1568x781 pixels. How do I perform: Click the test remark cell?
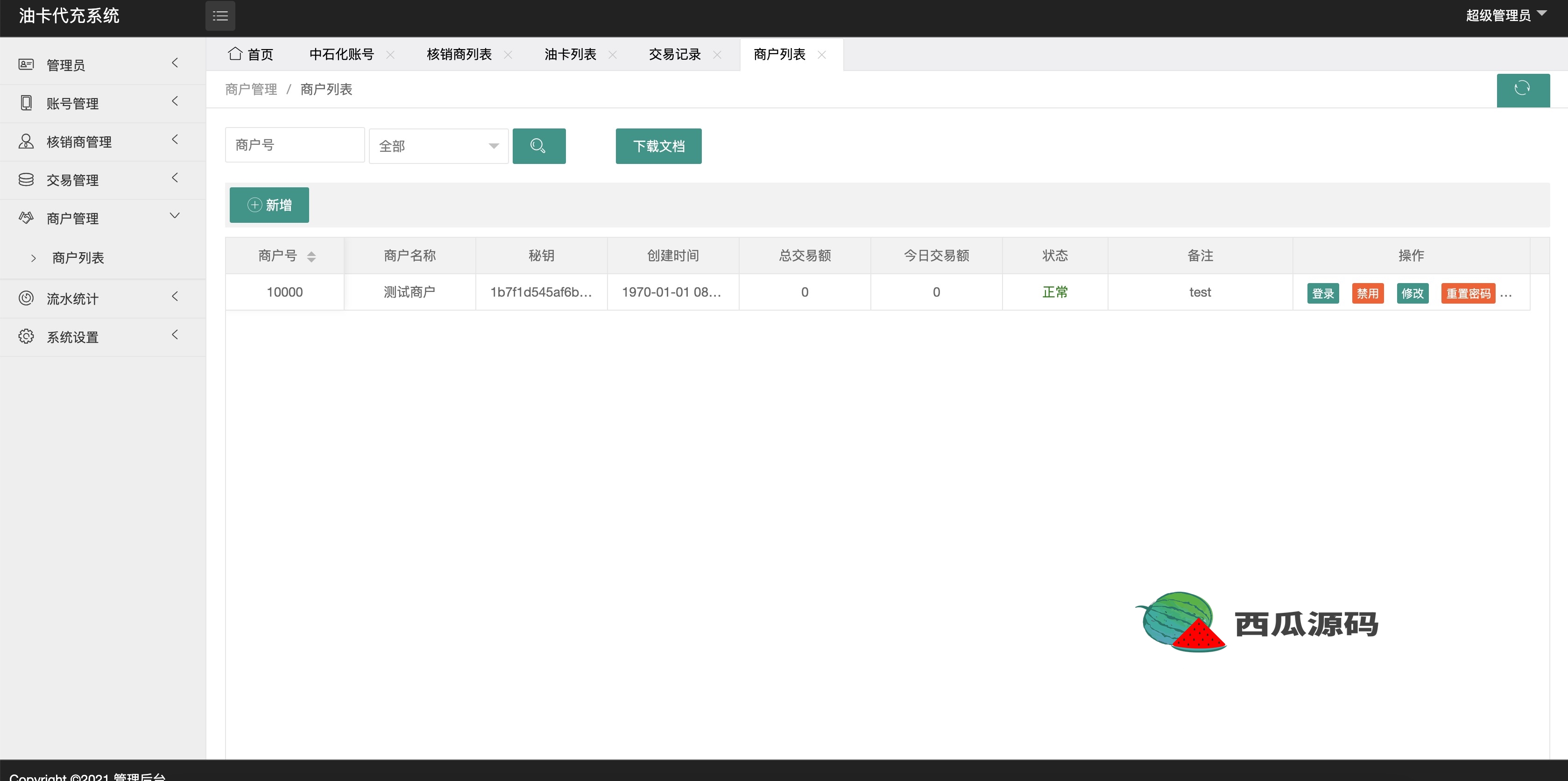point(1201,292)
